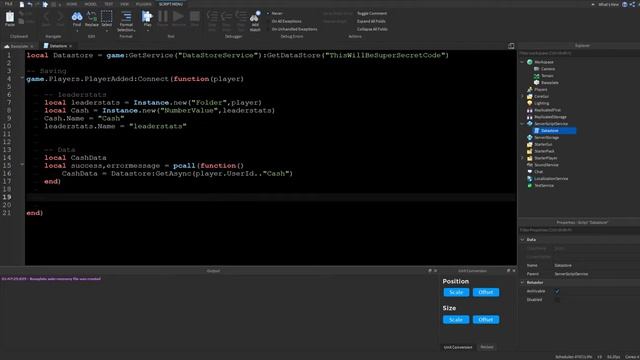
Task: Switch to the MODEL ribbon tab
Action: [x=91, y=4]
